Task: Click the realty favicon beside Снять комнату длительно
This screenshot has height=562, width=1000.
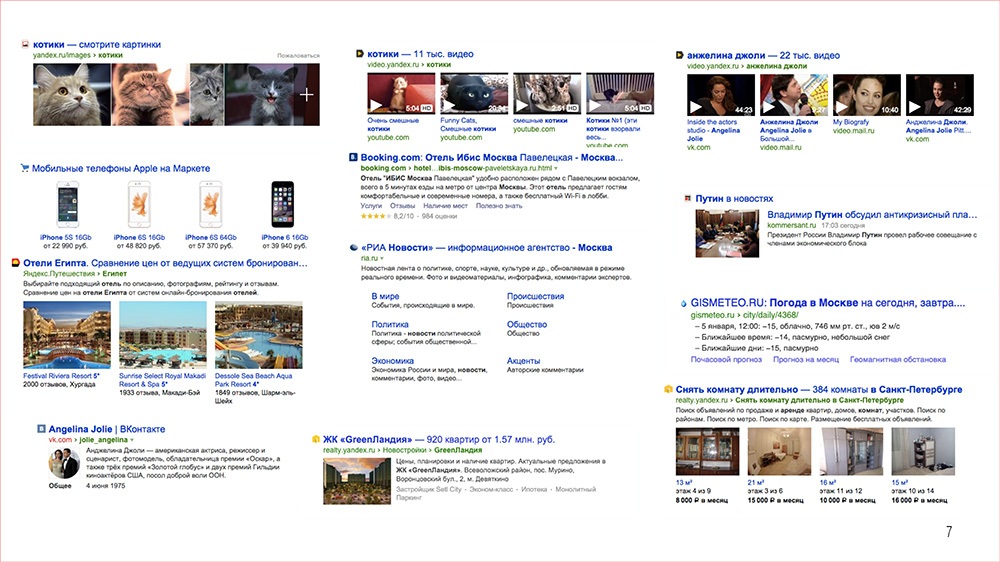Action: [668, 389]
